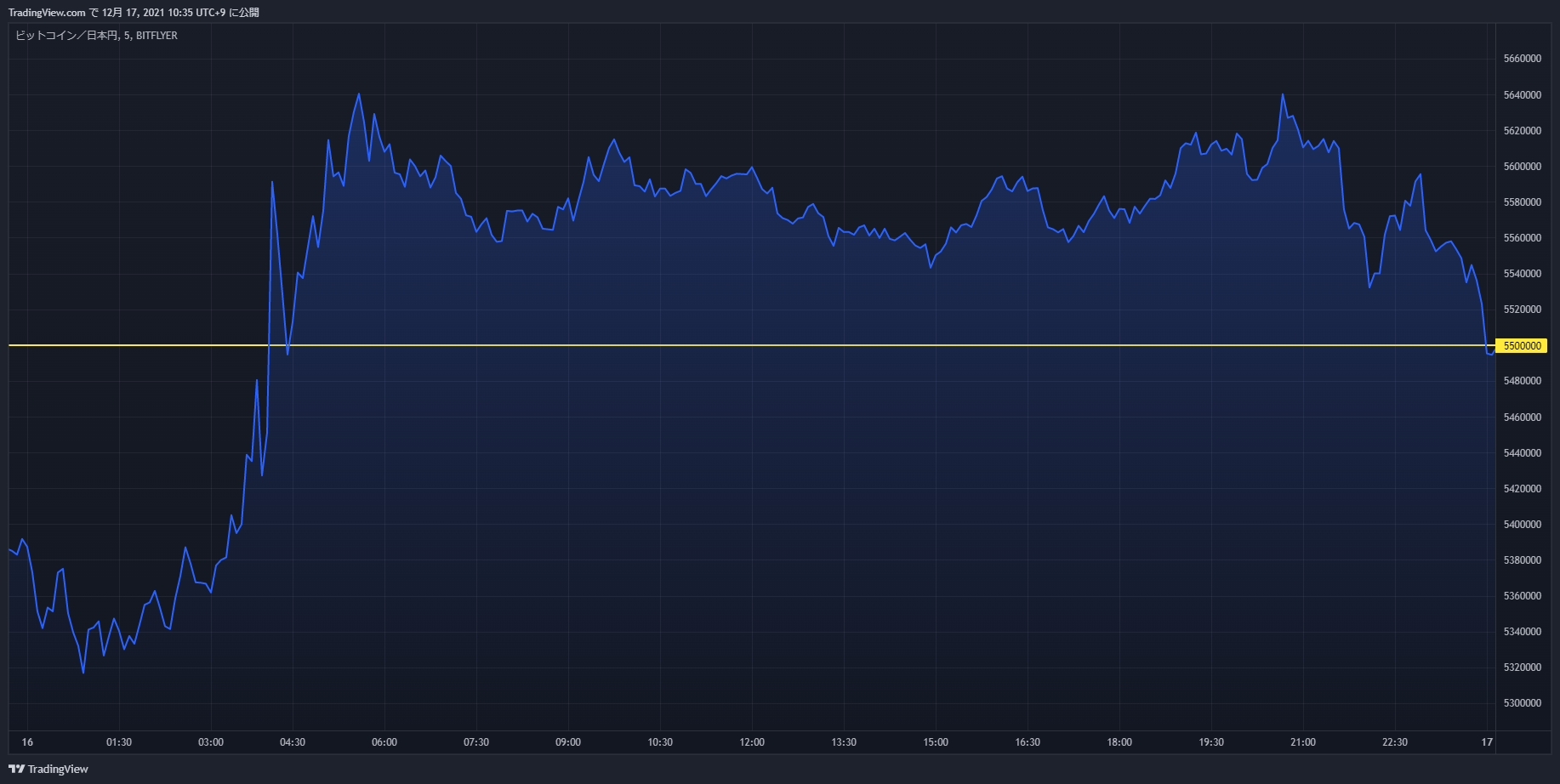Click the 12:00 time axis label
Image resolution: width=1560 pixels, height=784 pixels.
click(752, 742)
